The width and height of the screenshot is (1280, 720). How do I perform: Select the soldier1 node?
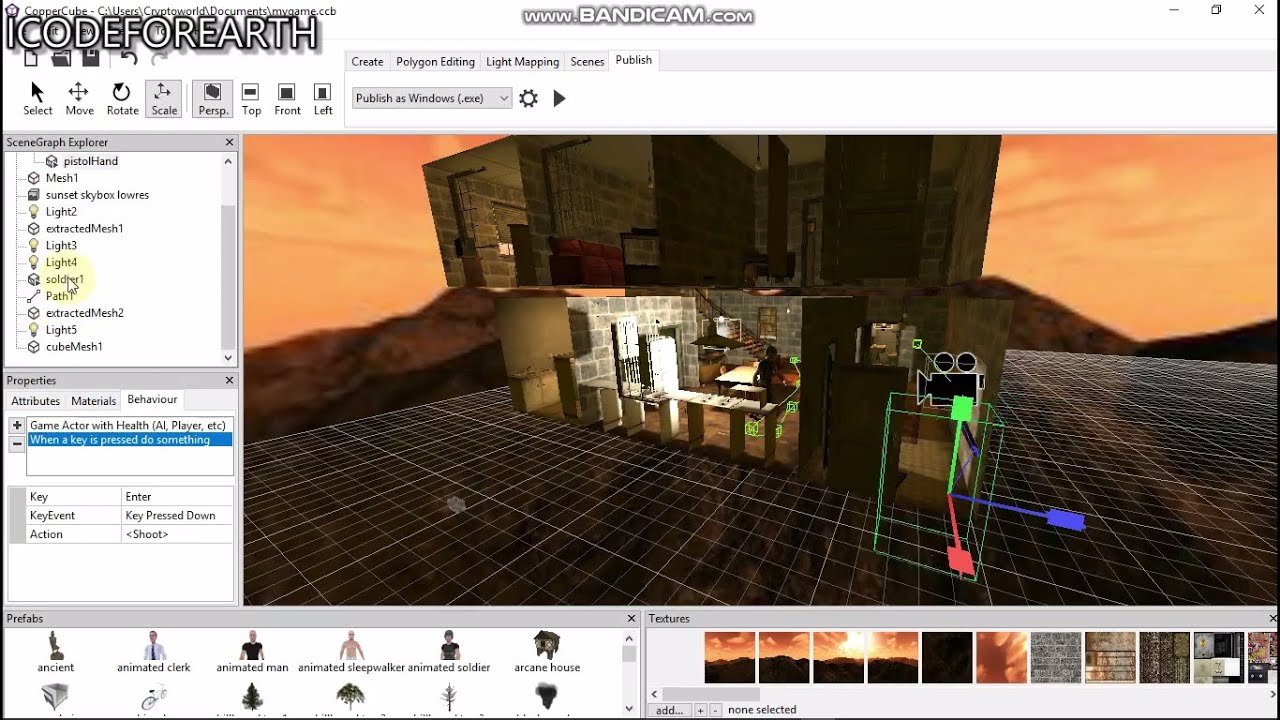click(64, 280)
